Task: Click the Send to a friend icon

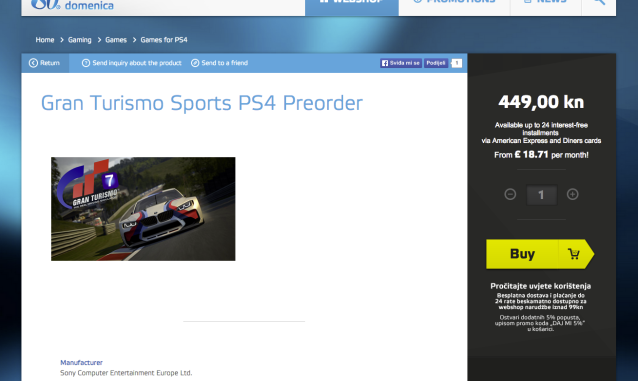Action: (x=195, y=63)
